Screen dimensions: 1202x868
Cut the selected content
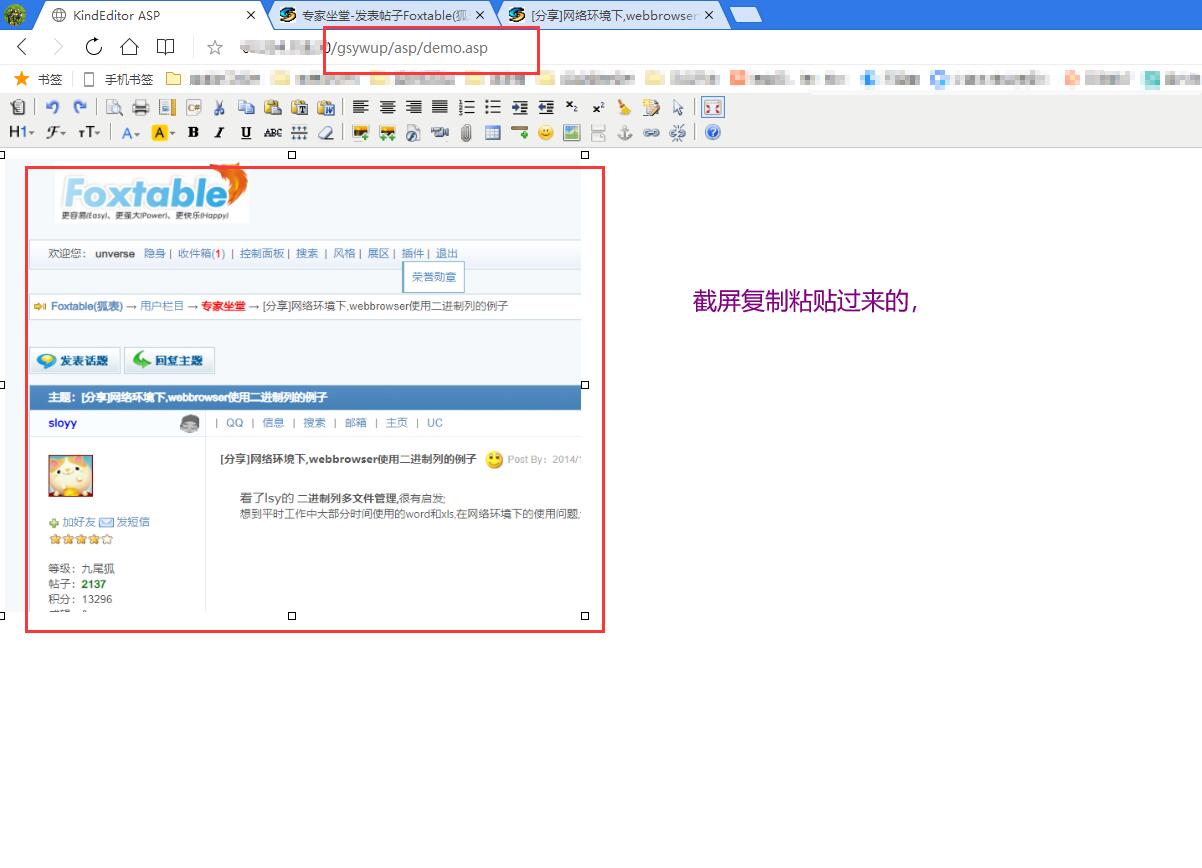pyautogui.click(x=220, y=107)
